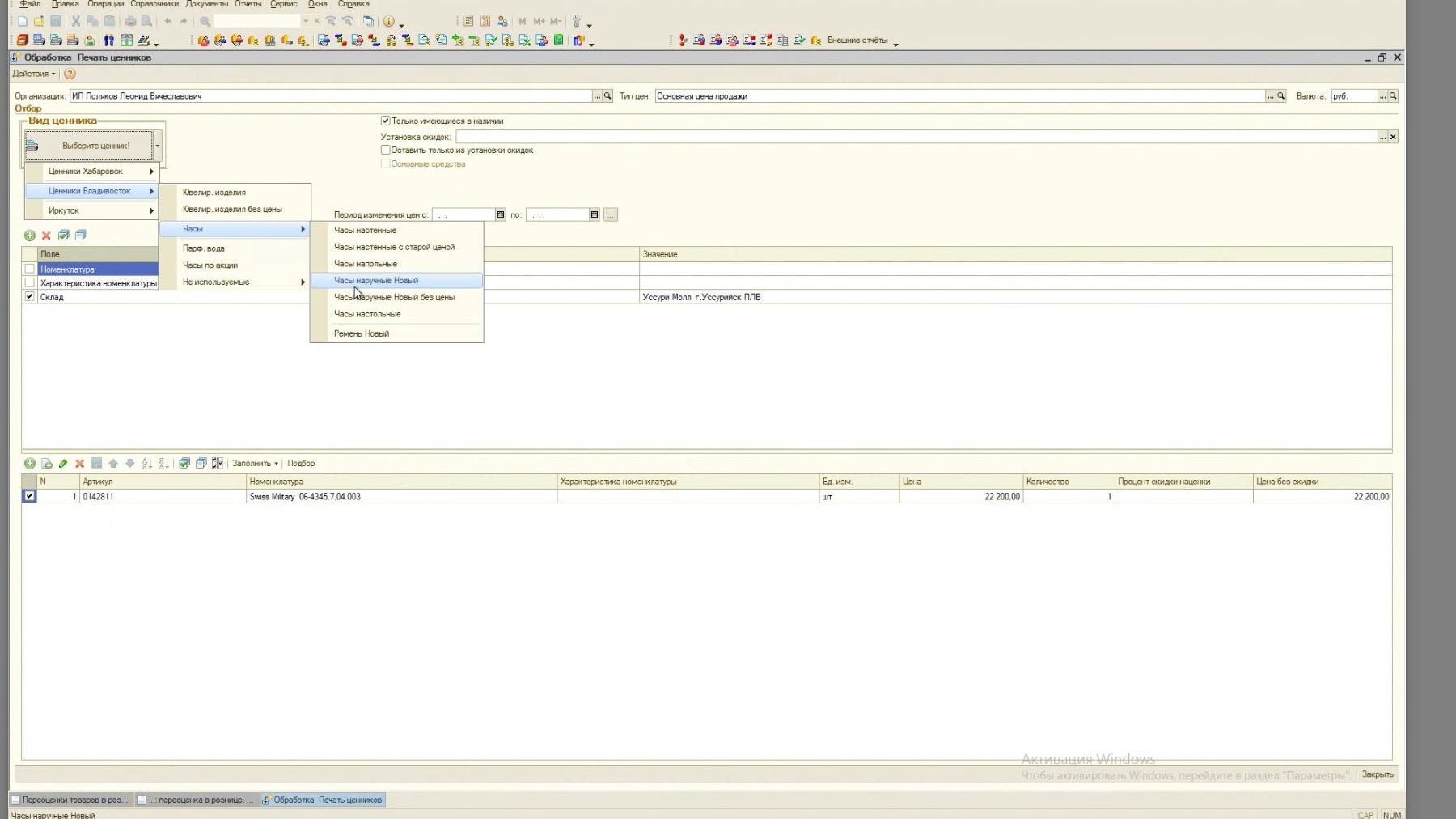Viewport: 1456px width, 819px height.
Task: Expand Ценники Хабаровск submenu
Action: 92,172
